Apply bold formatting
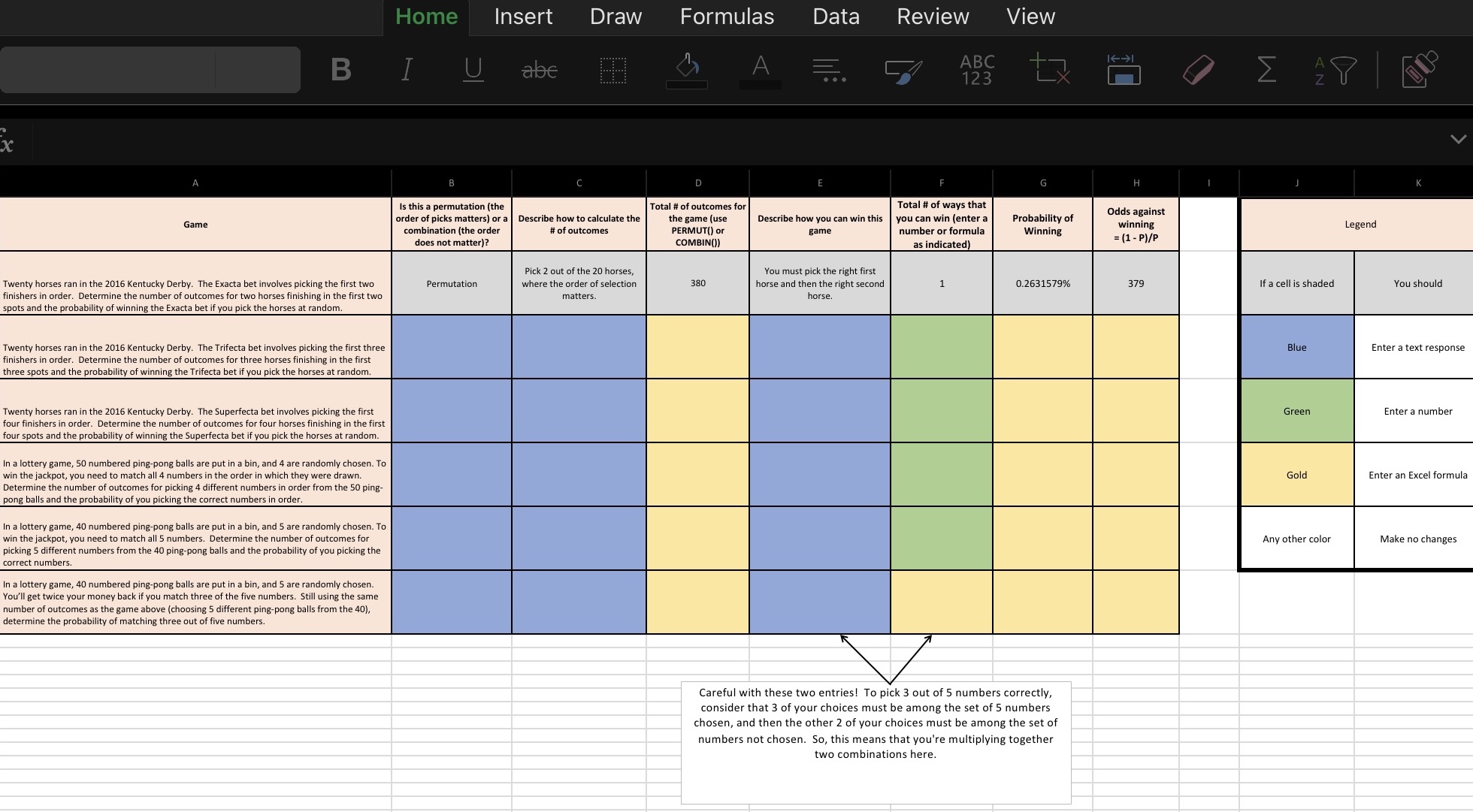1473x812 pixels. point(341,70)
